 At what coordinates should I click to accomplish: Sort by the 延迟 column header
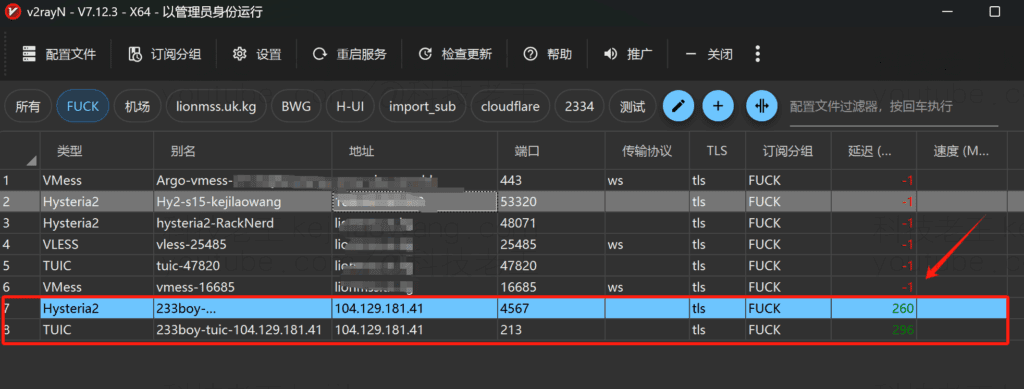[874, 151]
